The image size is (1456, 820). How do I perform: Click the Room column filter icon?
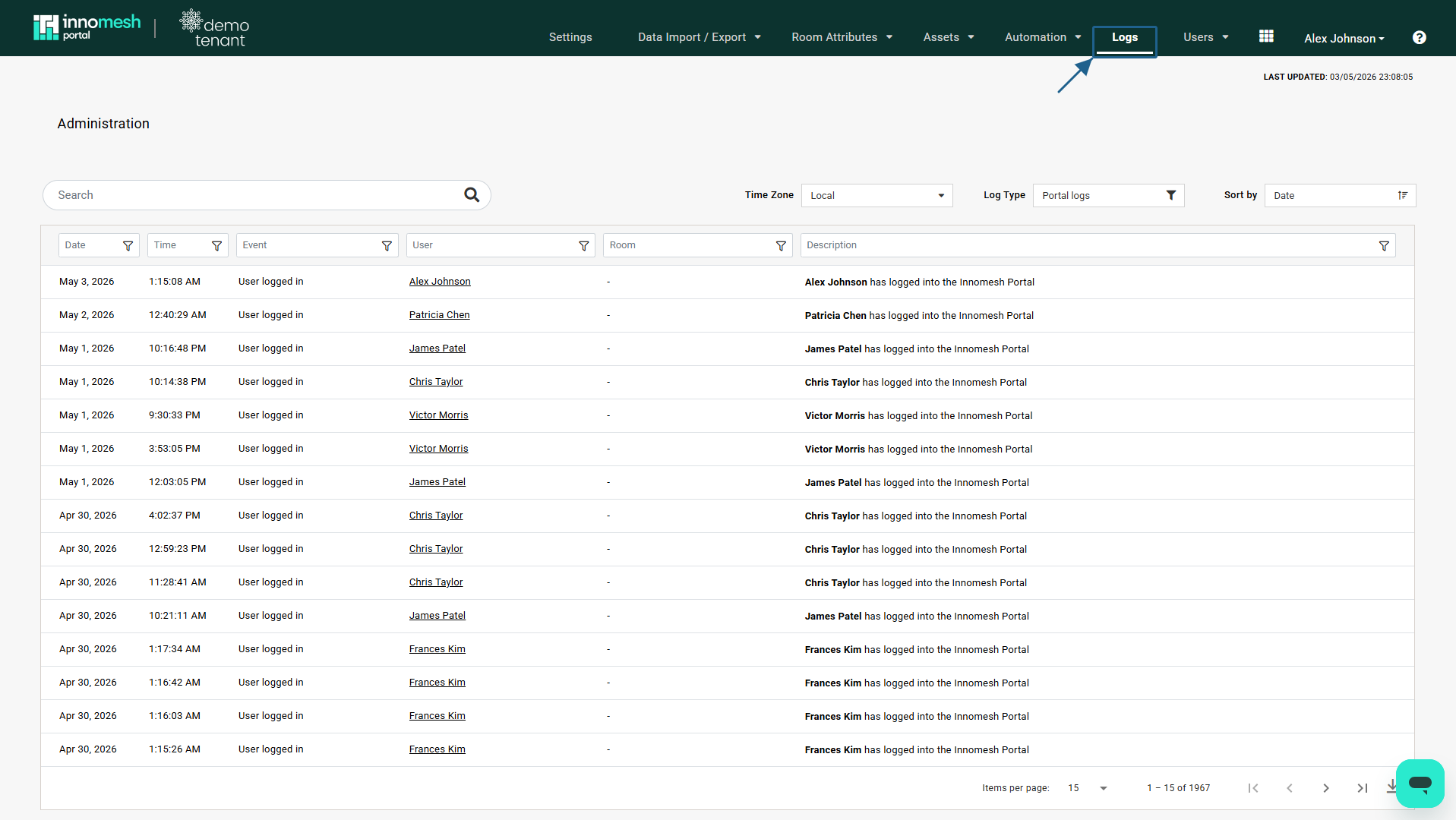pos(781,246)
